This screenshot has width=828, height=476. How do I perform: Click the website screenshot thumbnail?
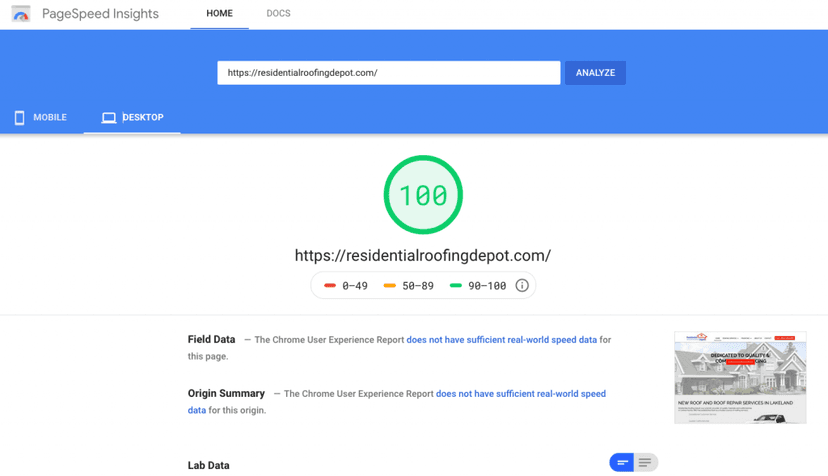pyautogui.click(x=740, y=377)
